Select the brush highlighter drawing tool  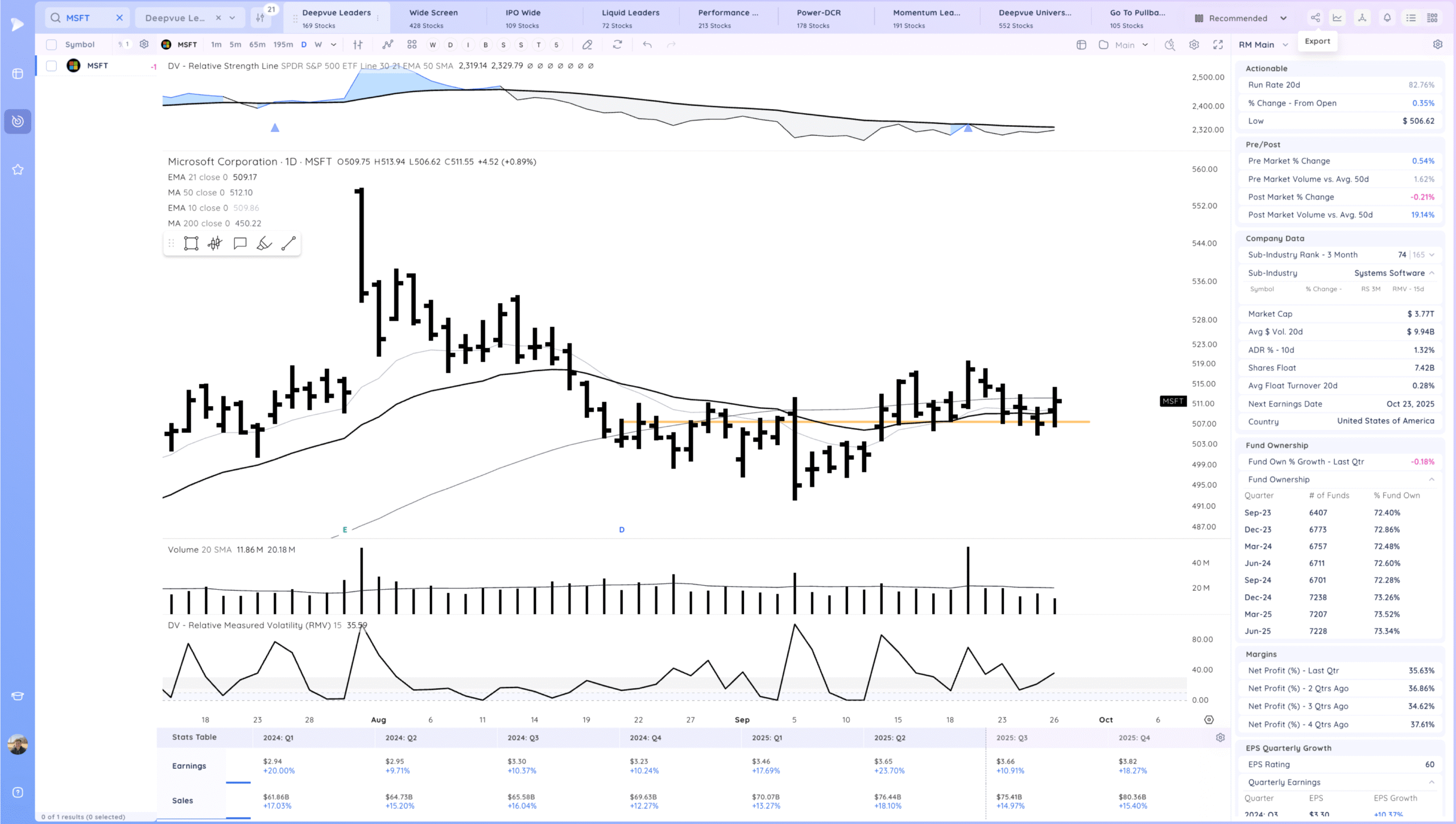(x=264, y=243)
